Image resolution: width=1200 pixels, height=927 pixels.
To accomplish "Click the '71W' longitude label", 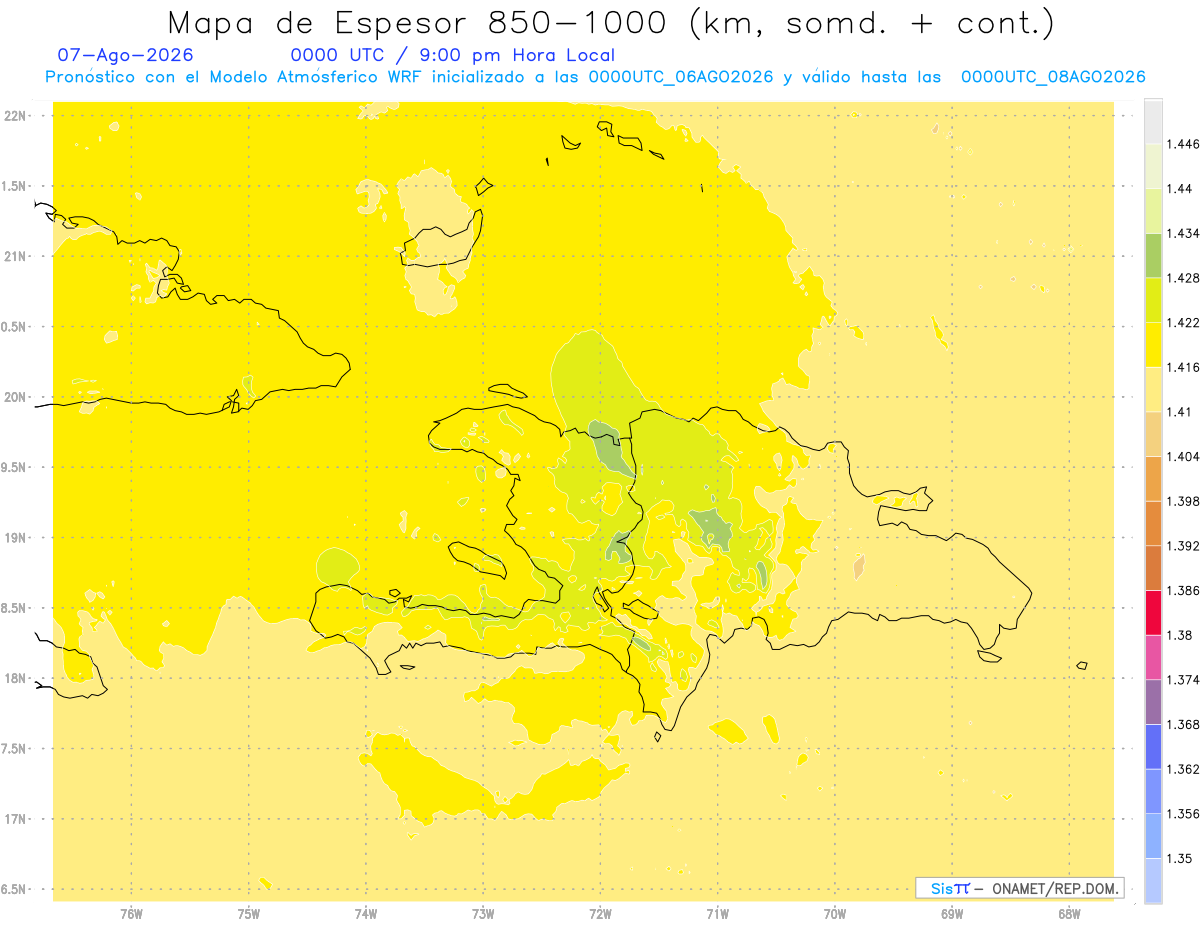I will [717, 914].
